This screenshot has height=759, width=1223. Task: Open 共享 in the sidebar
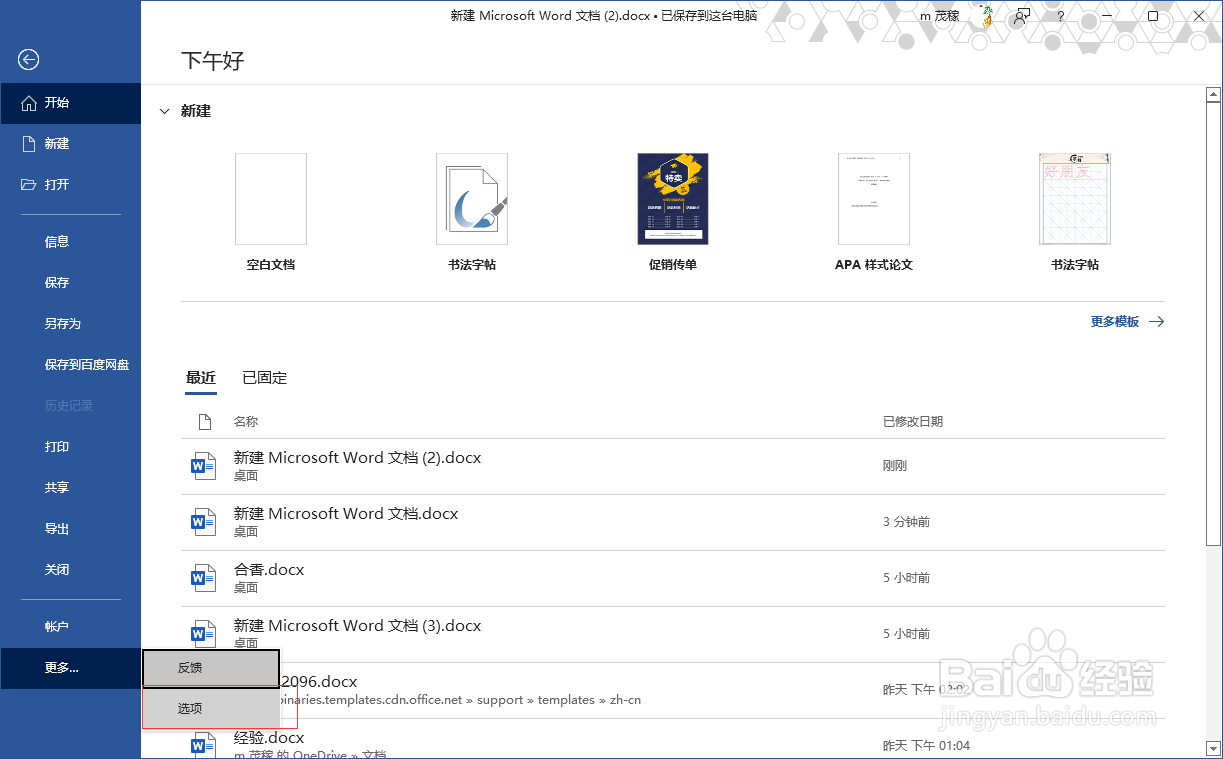[x=57, y=488]
